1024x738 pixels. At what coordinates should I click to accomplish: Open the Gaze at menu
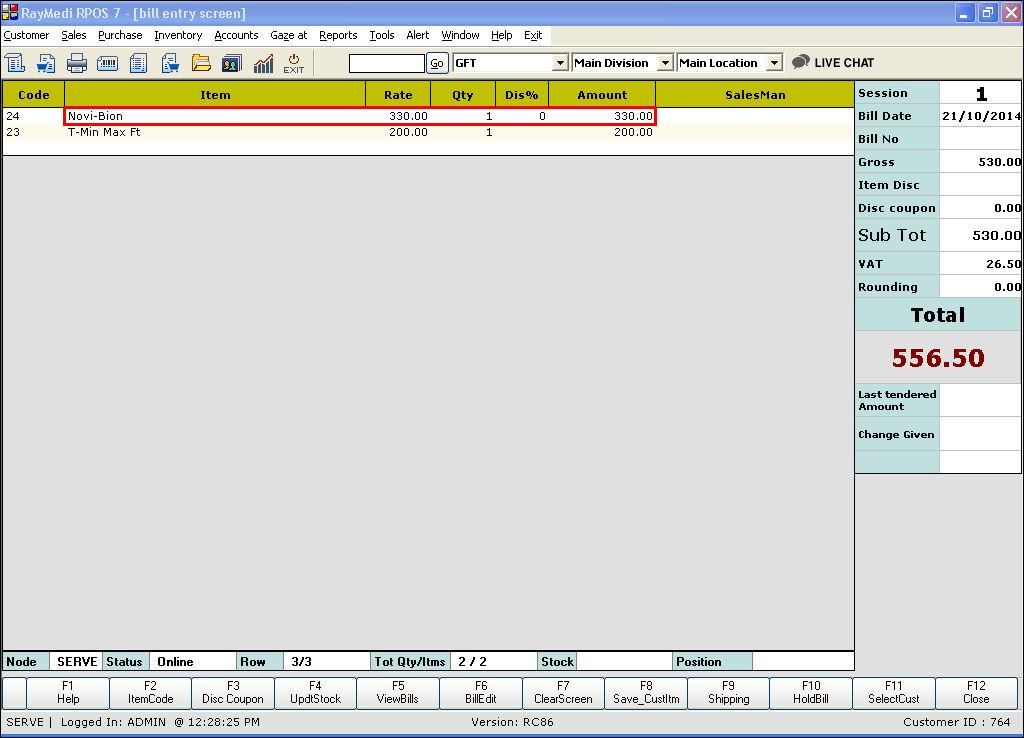click(x=289, y=35)
